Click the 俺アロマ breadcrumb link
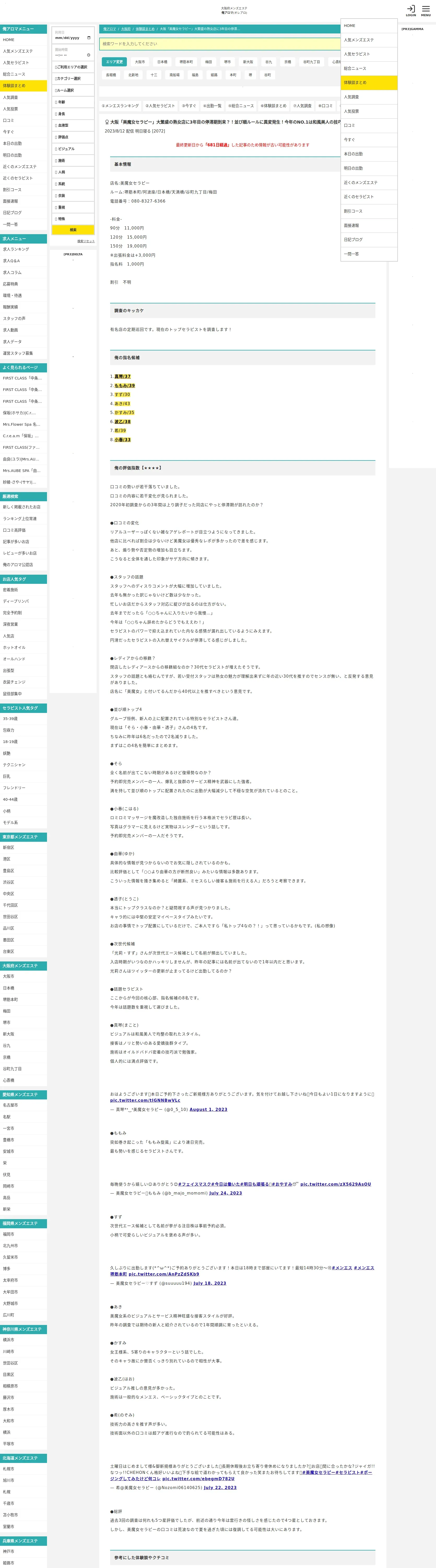The height and width of the screenshot is (1568, 436). coord(109,29)
